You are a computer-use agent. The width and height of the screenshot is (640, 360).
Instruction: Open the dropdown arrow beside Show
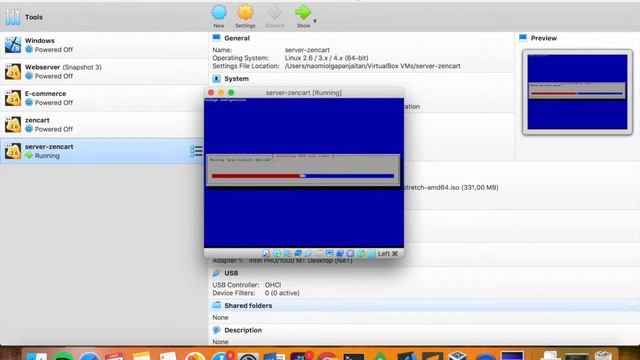point(315,21)
